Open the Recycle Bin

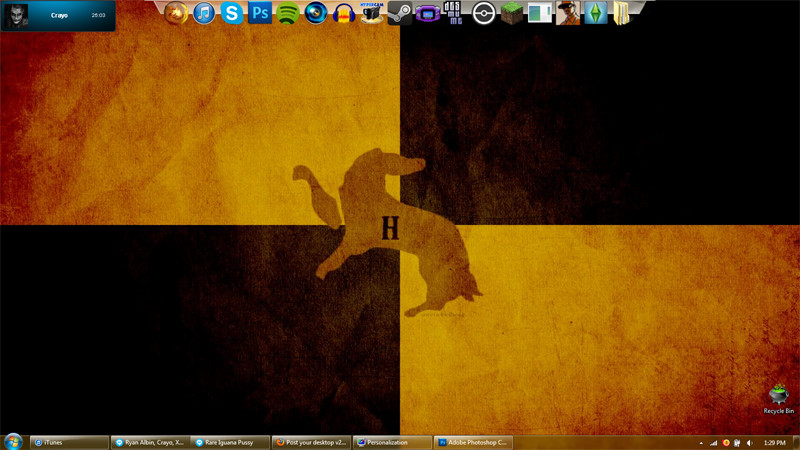(778, 397)
